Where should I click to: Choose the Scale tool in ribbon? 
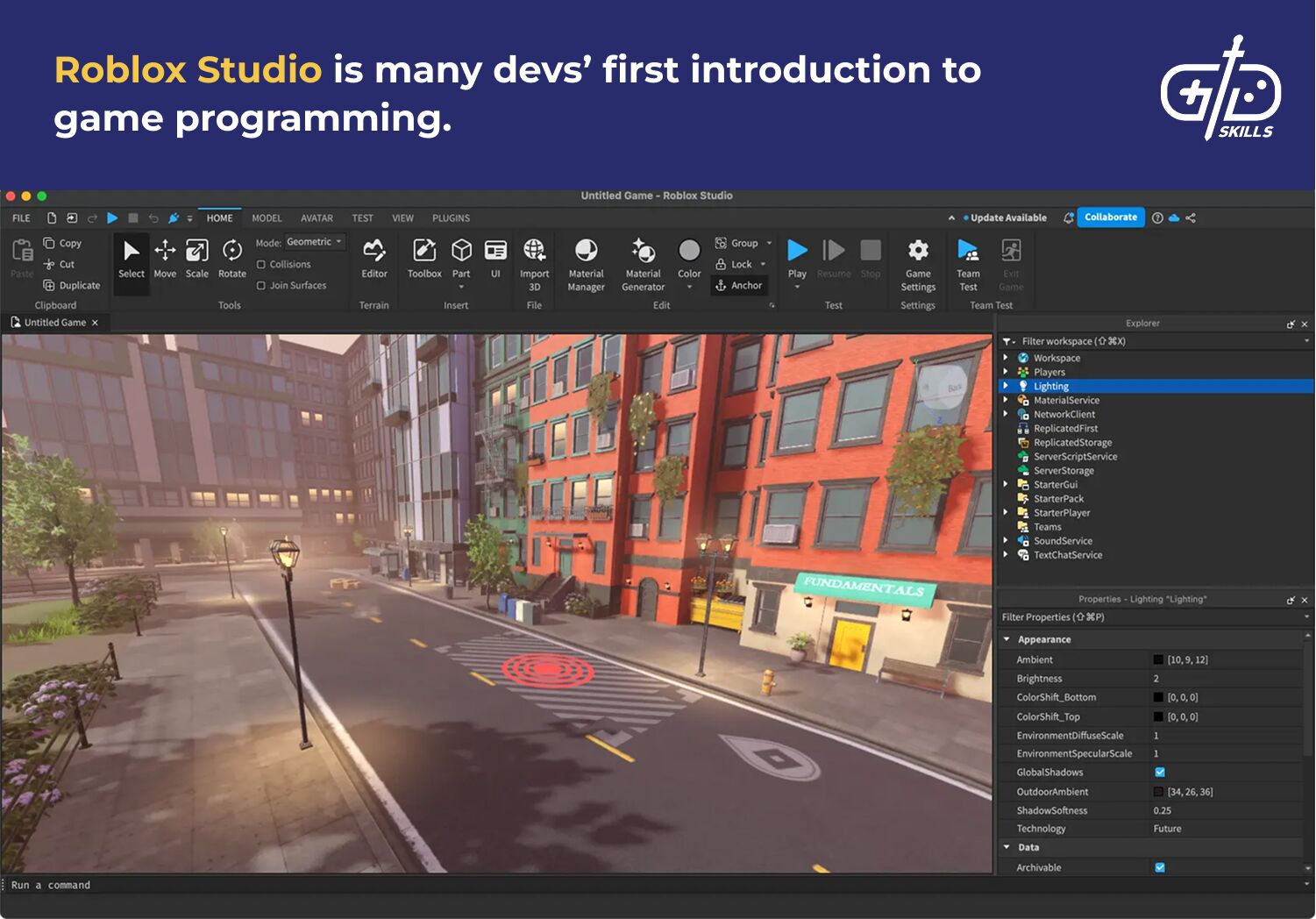pyautogui.click(x=197, y=259)
